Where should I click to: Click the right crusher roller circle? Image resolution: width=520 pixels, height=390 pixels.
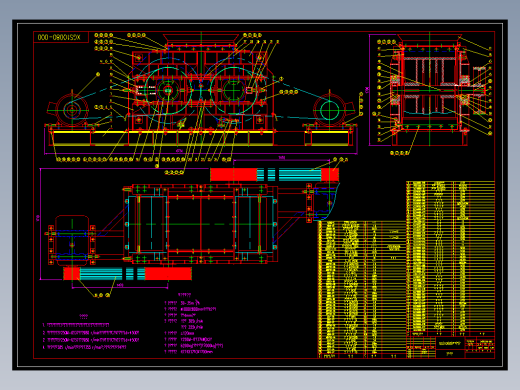234,90
